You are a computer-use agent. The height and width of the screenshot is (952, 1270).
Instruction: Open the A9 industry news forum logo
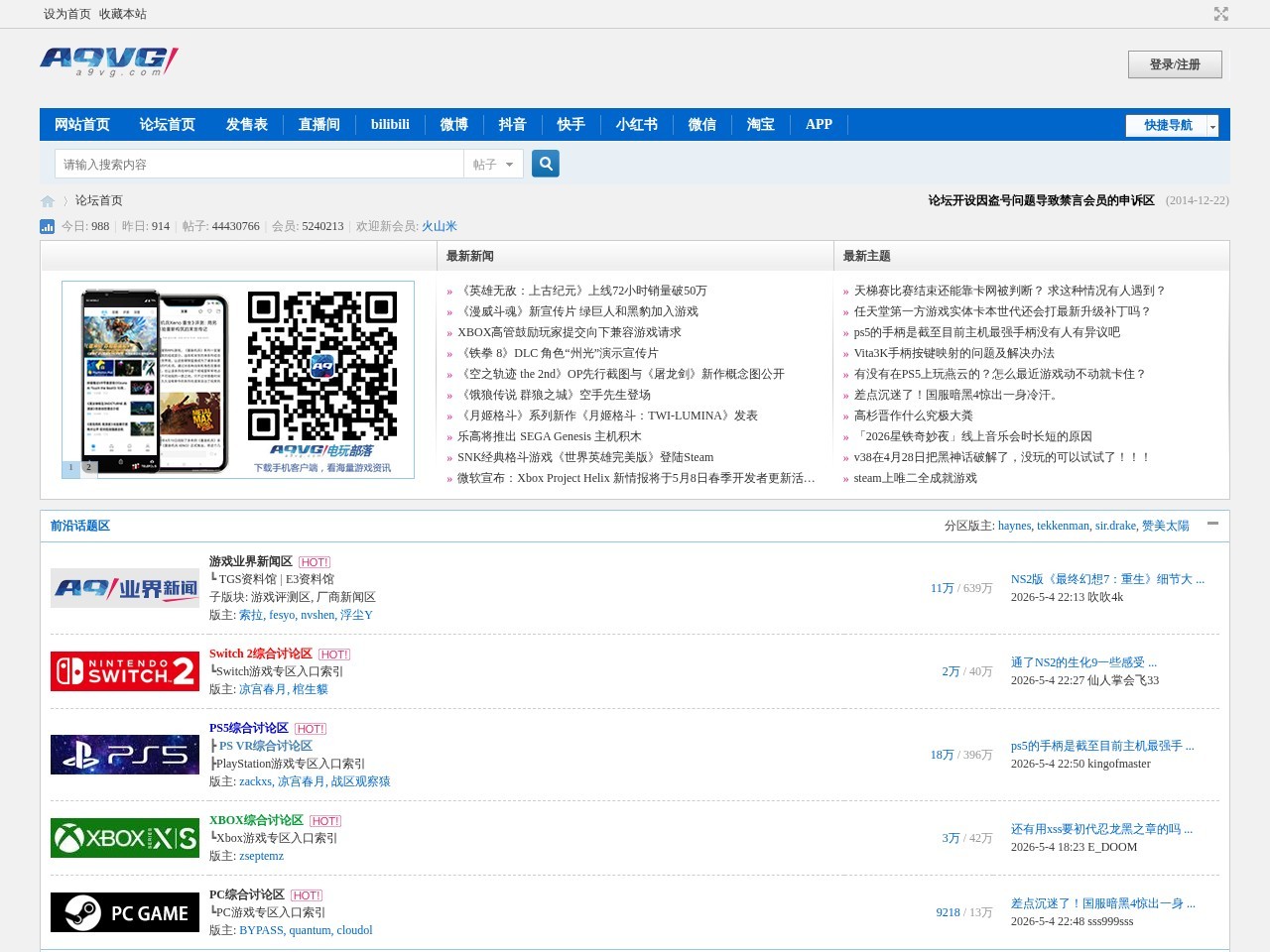point(125,588)
